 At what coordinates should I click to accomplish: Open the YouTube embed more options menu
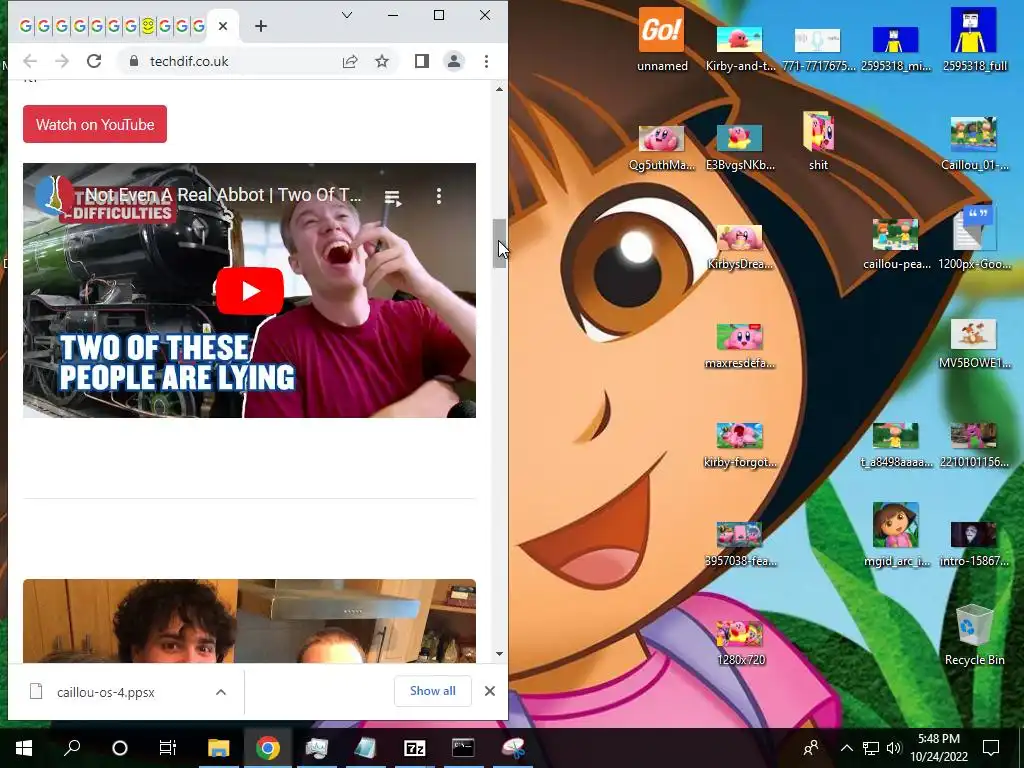pyautogui.click(x=439, y=195)
